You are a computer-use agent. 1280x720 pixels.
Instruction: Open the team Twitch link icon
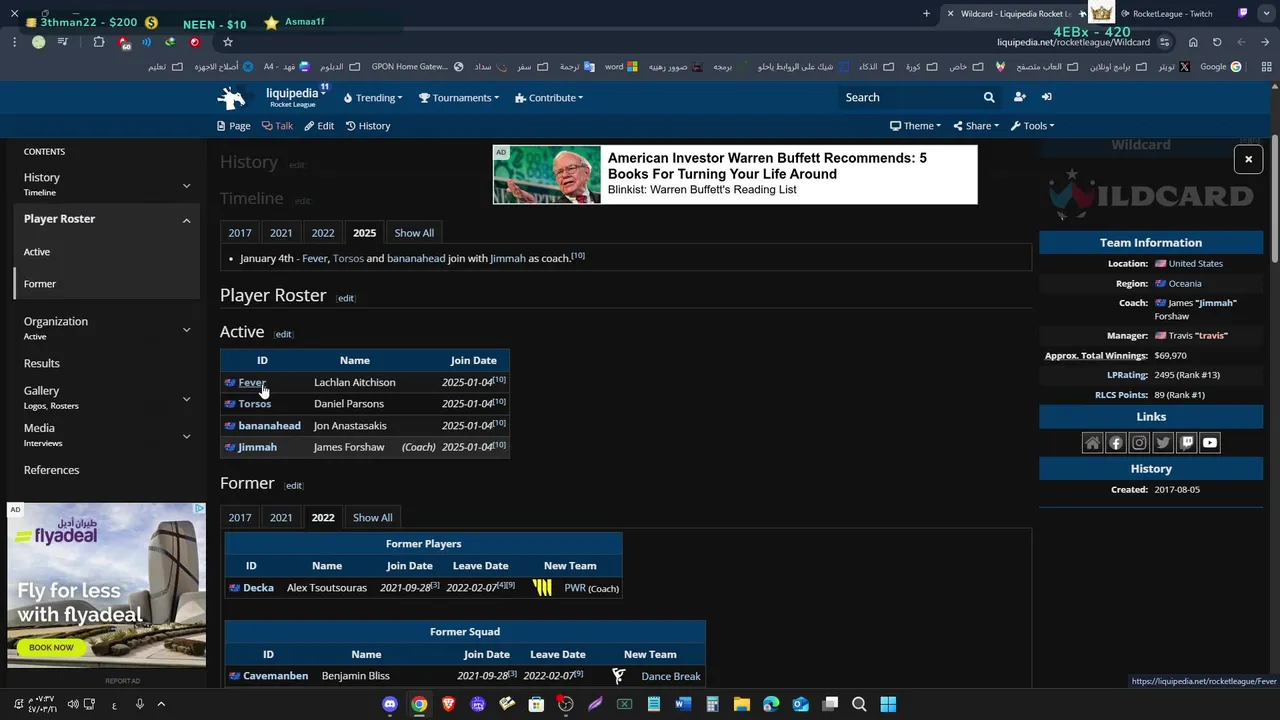tap(1186, 443)
